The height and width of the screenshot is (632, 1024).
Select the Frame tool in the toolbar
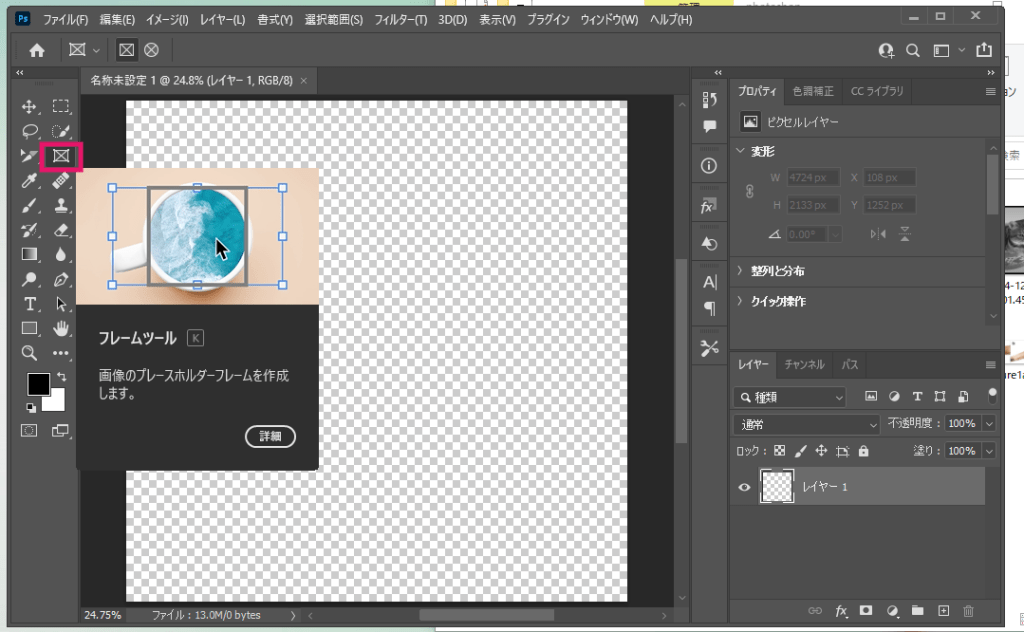tap(61, 156)
